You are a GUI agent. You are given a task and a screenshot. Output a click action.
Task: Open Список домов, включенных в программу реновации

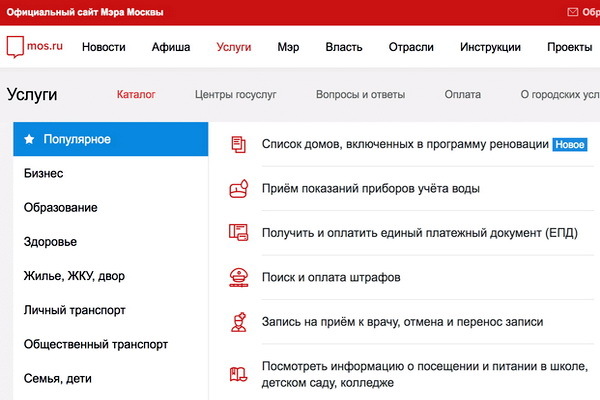(405, 144)
